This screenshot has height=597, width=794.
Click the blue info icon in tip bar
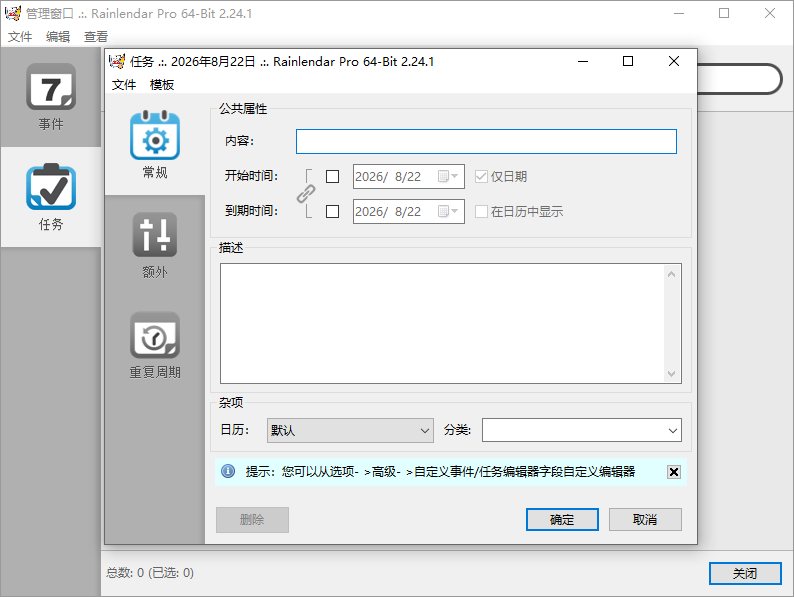click(x=228, y=471)
